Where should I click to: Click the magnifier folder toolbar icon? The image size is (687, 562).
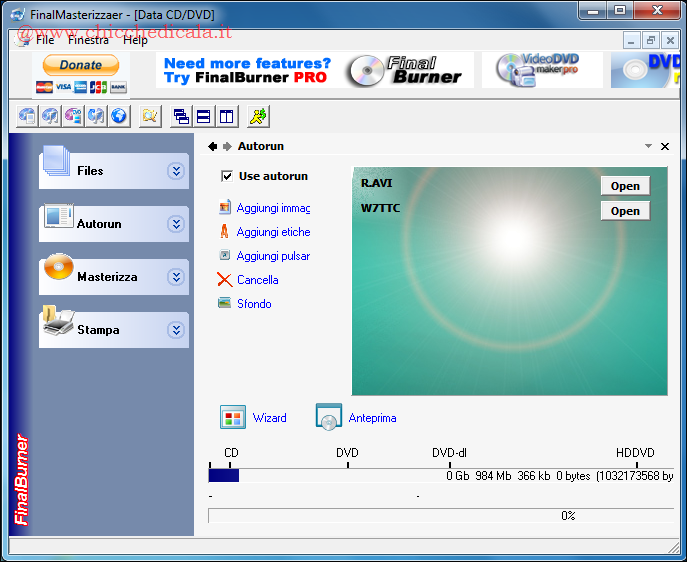click(x=150, y=116)
